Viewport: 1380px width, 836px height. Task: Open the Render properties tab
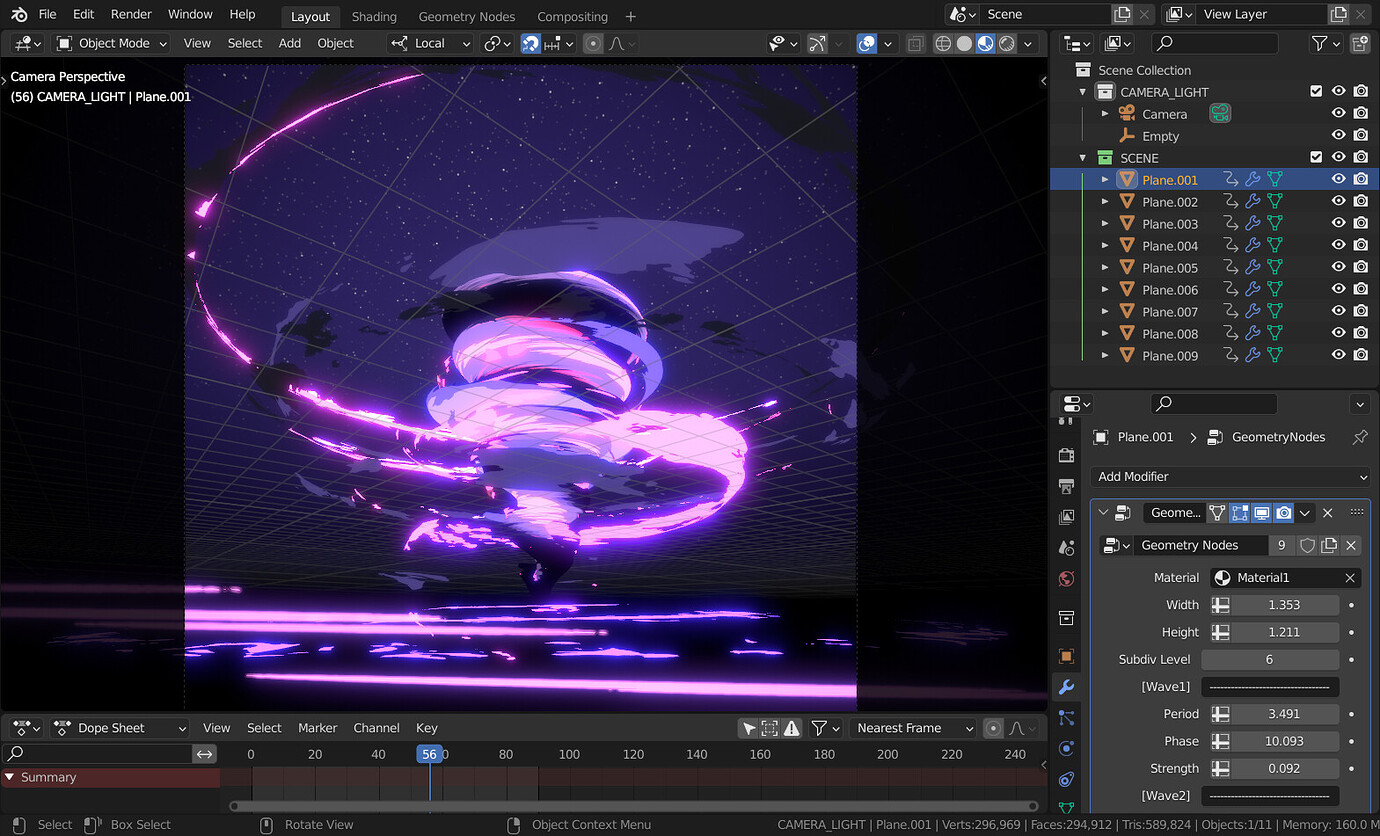point(1066,455)
